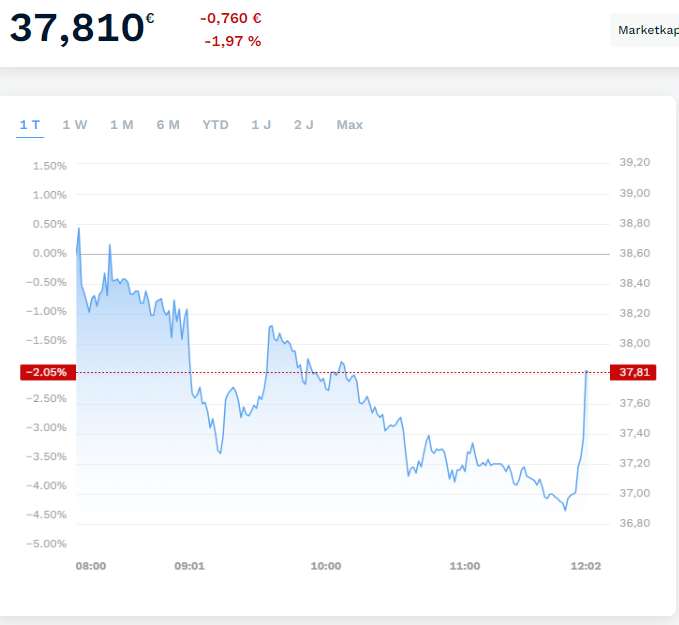This screenshot has height=625, width=679.
Task: Click the -0,760 € change value
Action: coord(231,18)
